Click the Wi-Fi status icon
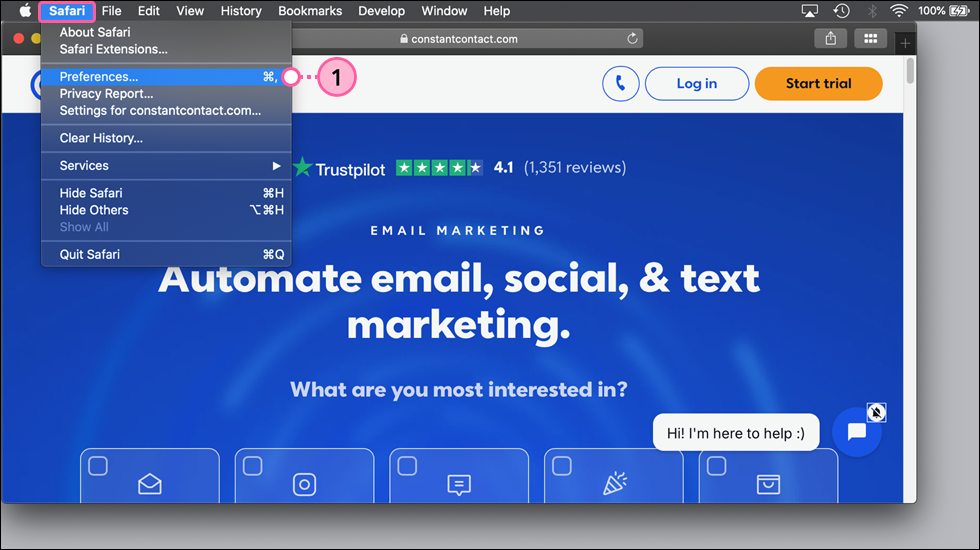 pyautogui.click(x=898, y=11)
